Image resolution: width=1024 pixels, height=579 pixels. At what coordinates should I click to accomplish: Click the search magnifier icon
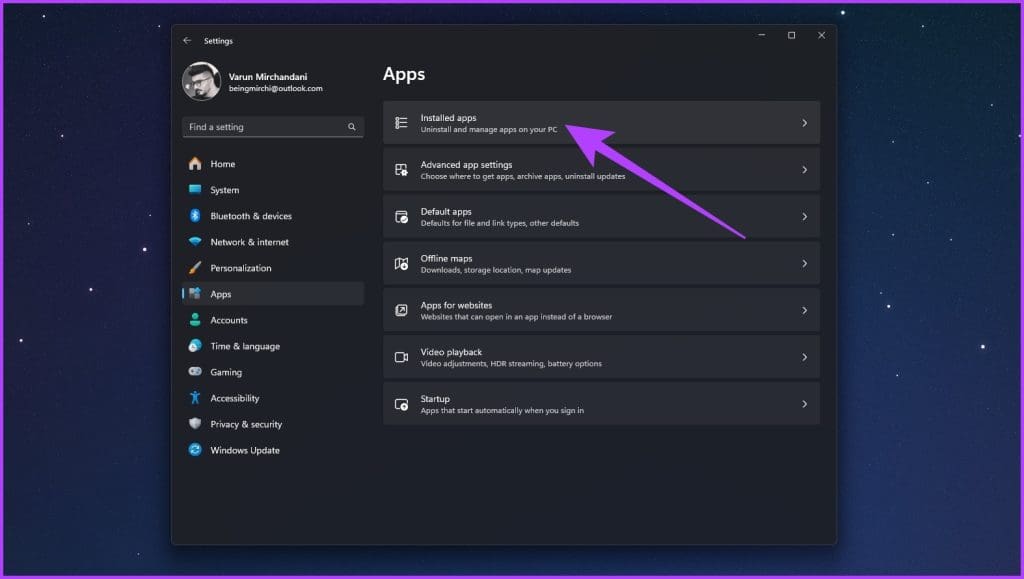click(352, 127)
